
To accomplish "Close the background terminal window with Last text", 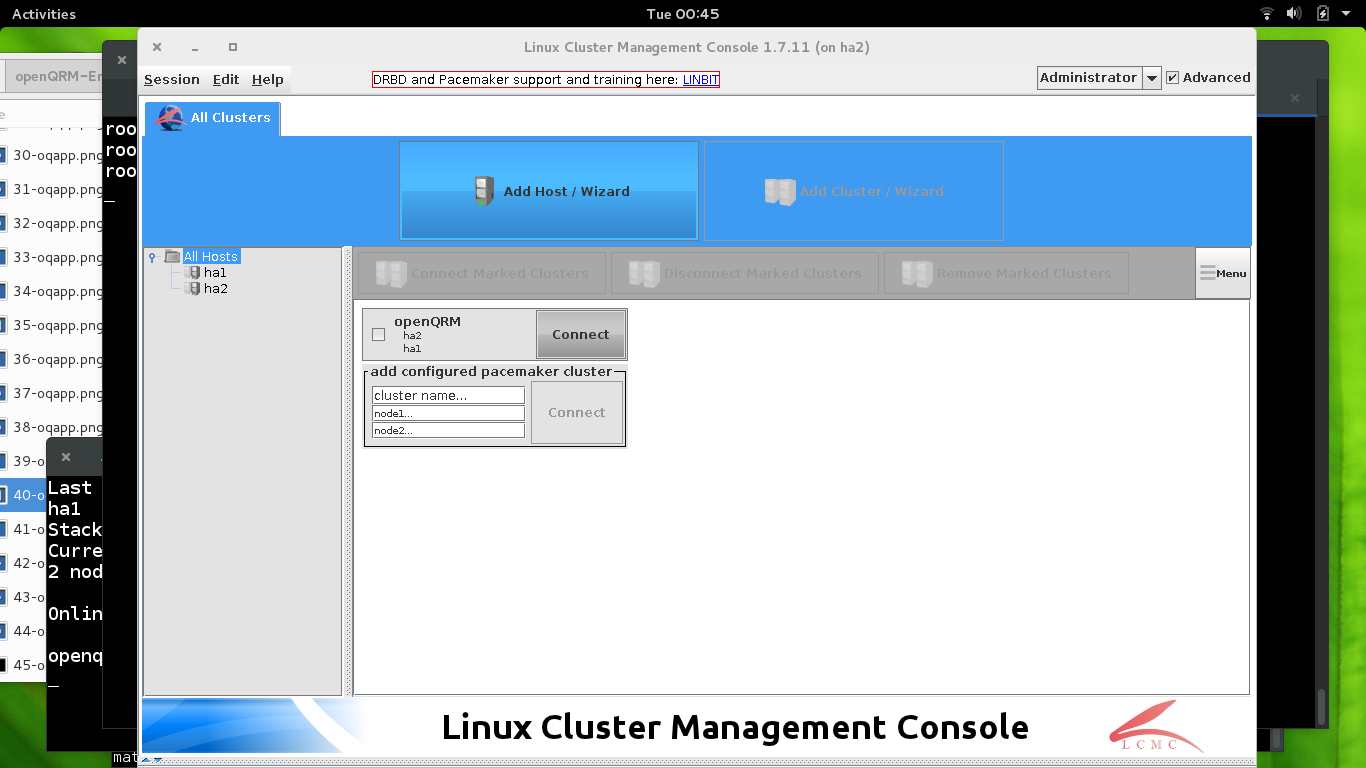I will click(66, 457).
